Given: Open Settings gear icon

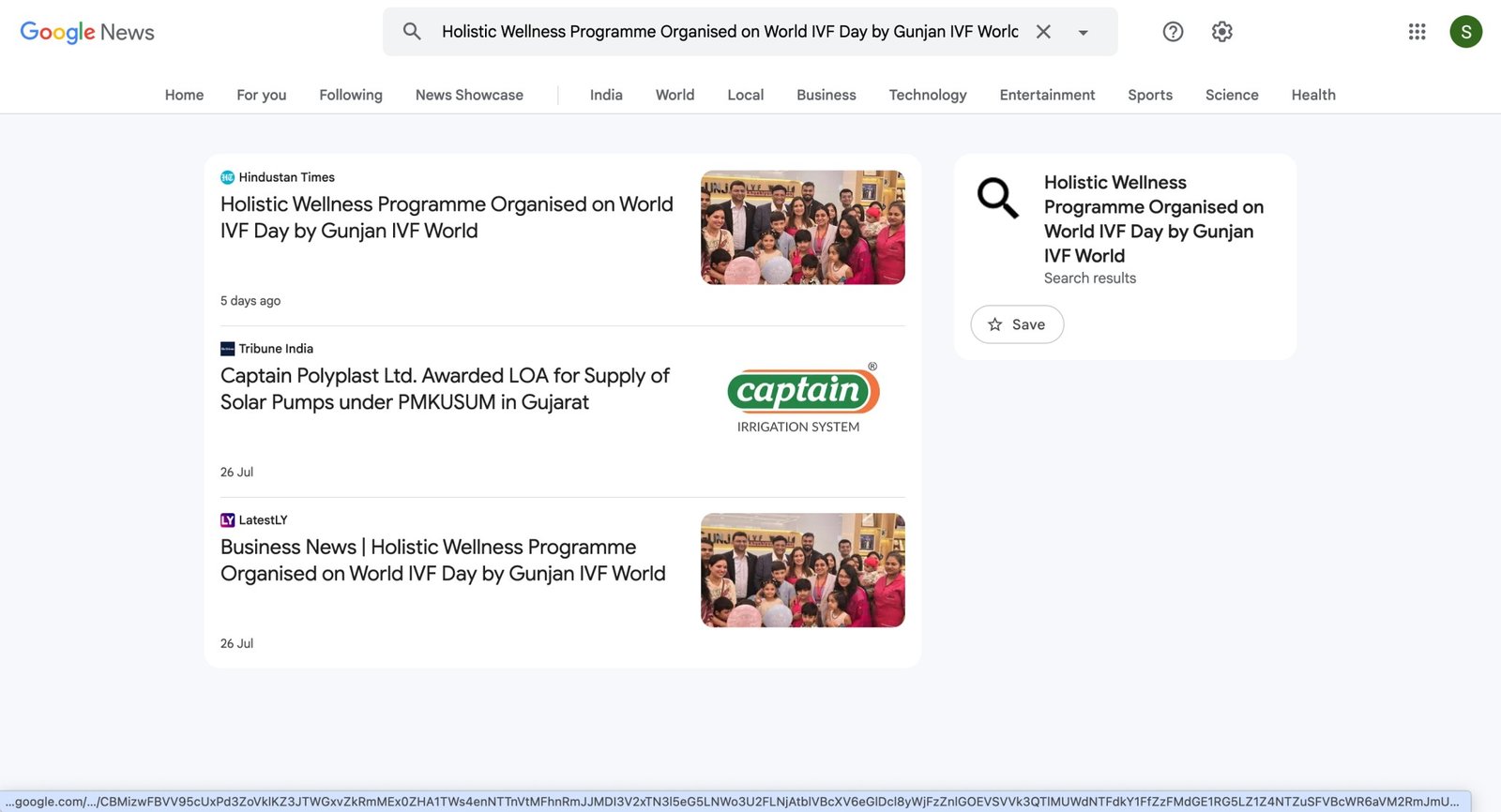Looking at the screenshot, I should (1221, 32).
